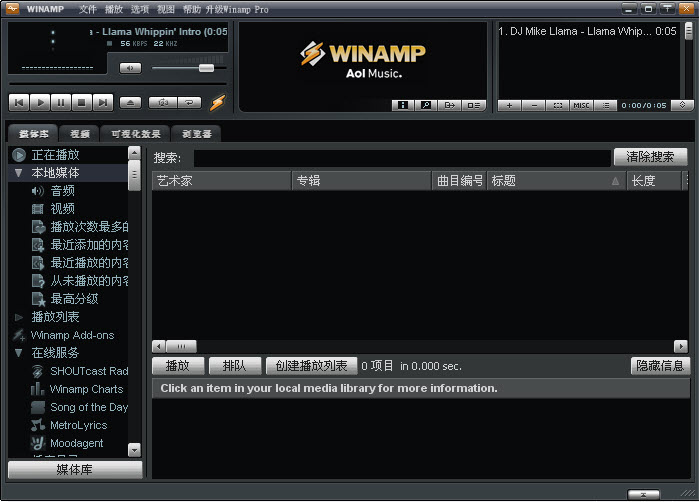Toggle shuffle mode
Viewport: 699px width, 502px height.
(x=163, y=103)
